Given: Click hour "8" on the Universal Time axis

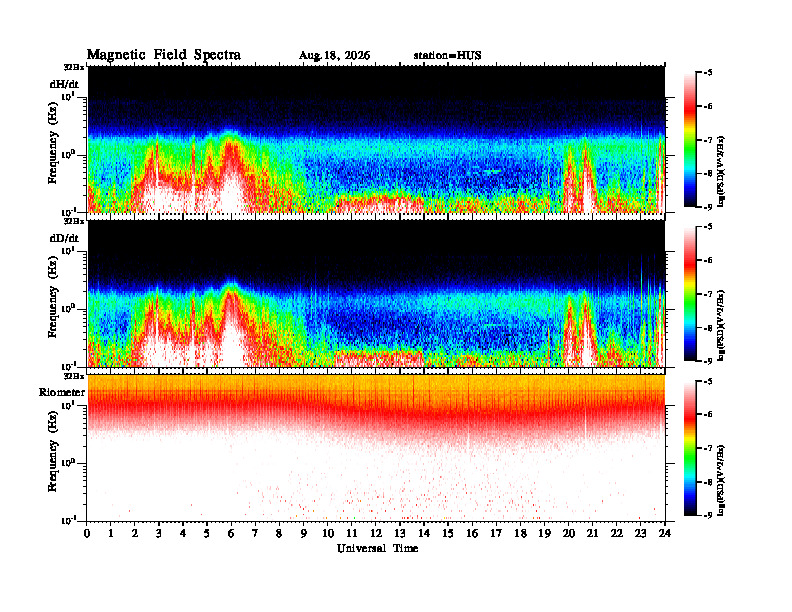Looking at the screenshot, I should point(279,533).
